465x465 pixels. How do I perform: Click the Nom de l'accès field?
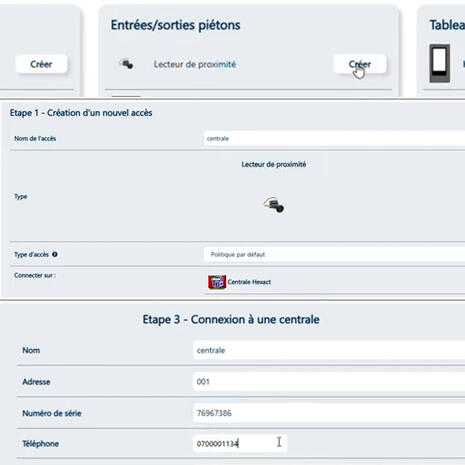334,139
